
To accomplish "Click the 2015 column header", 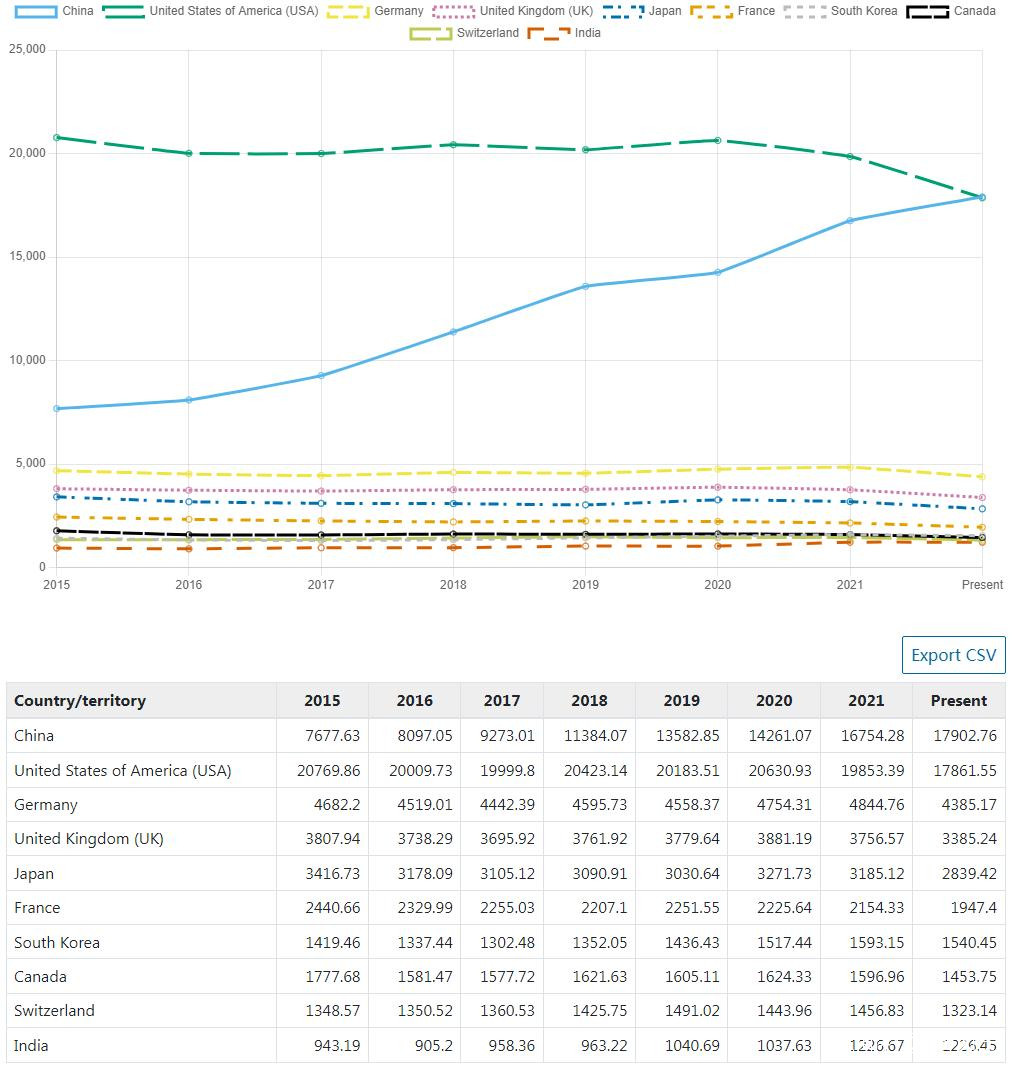I will (322, 701).
